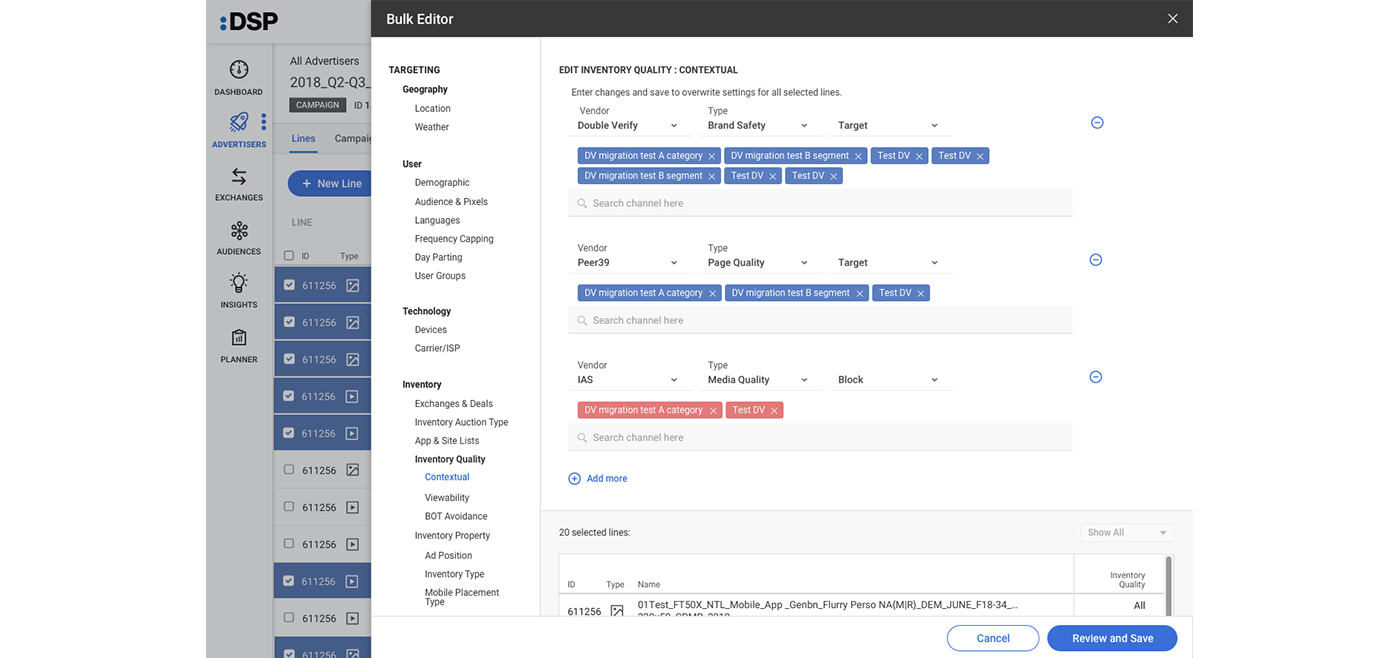
Task: Open the Exchanges arrows icon
Action: pos(239,177)
